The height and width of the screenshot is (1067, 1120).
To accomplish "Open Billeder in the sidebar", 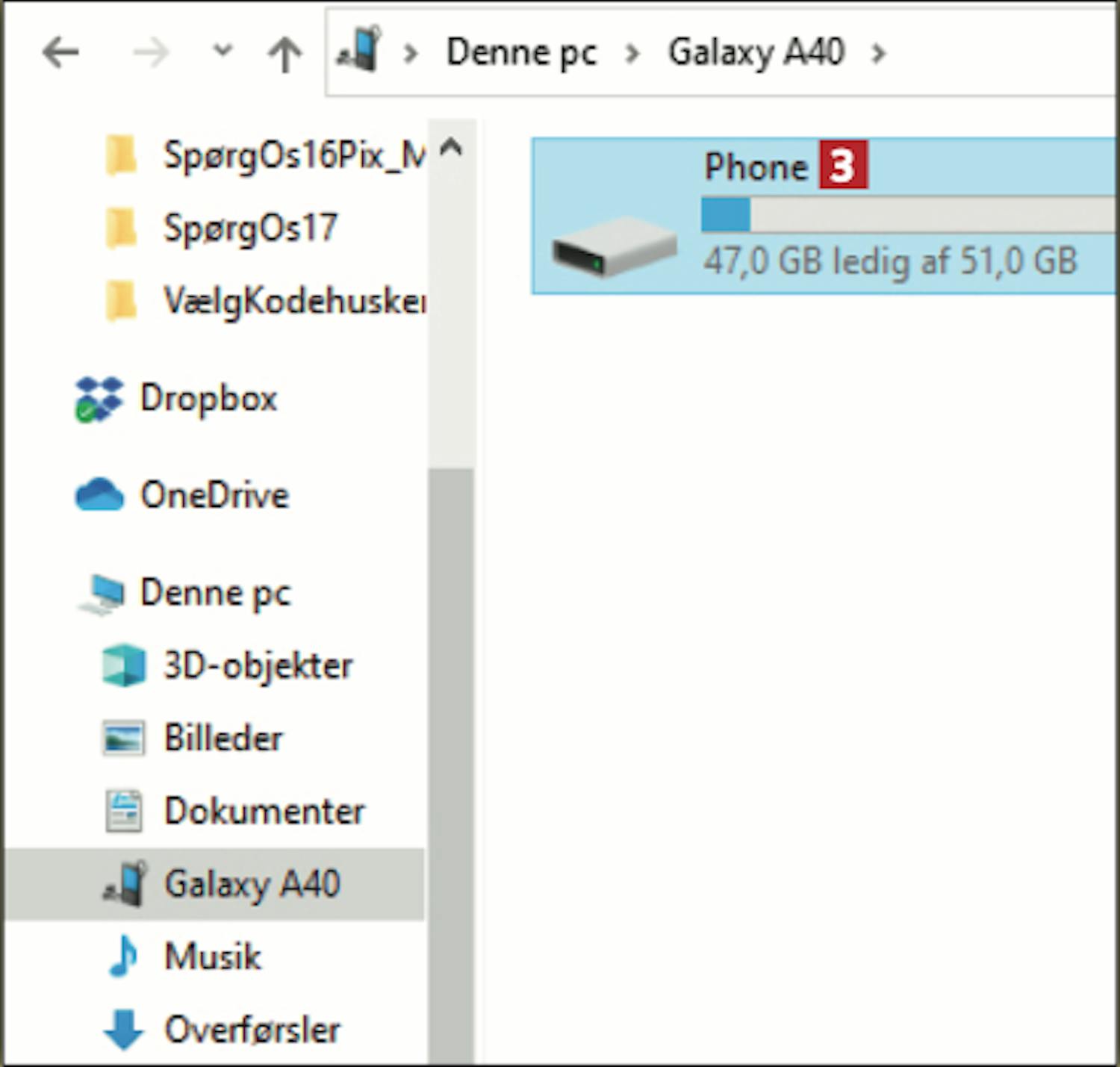I will click(x=223, y=738).
